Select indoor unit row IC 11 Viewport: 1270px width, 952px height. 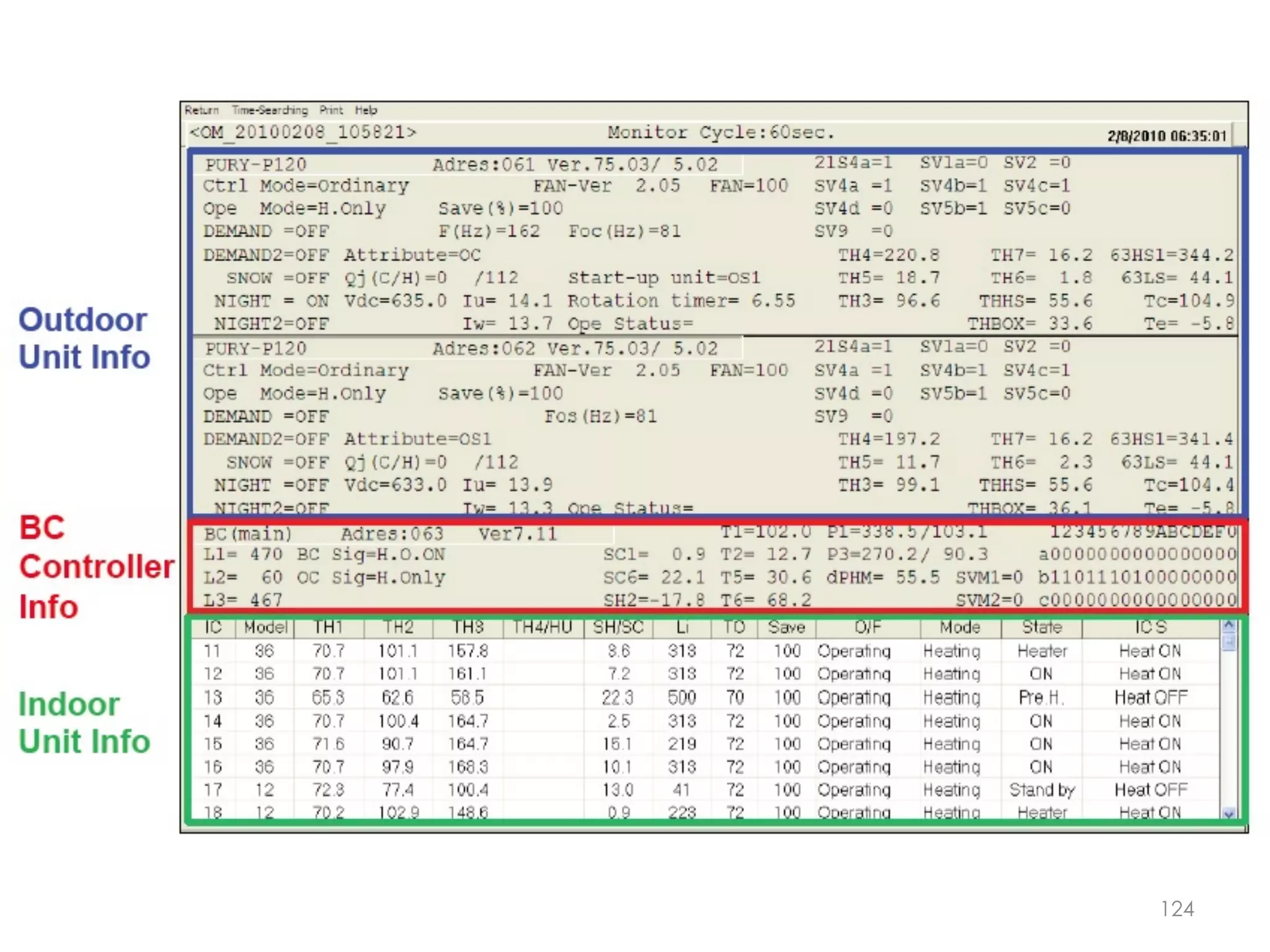click(213, 651)
